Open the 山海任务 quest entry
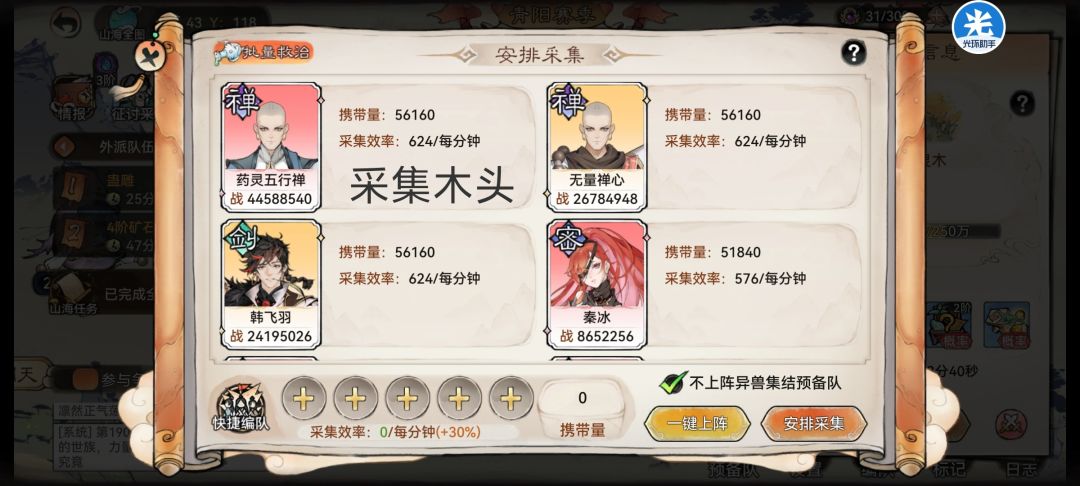The height and width of the screenshot is (486, 1080). (73, 294)
